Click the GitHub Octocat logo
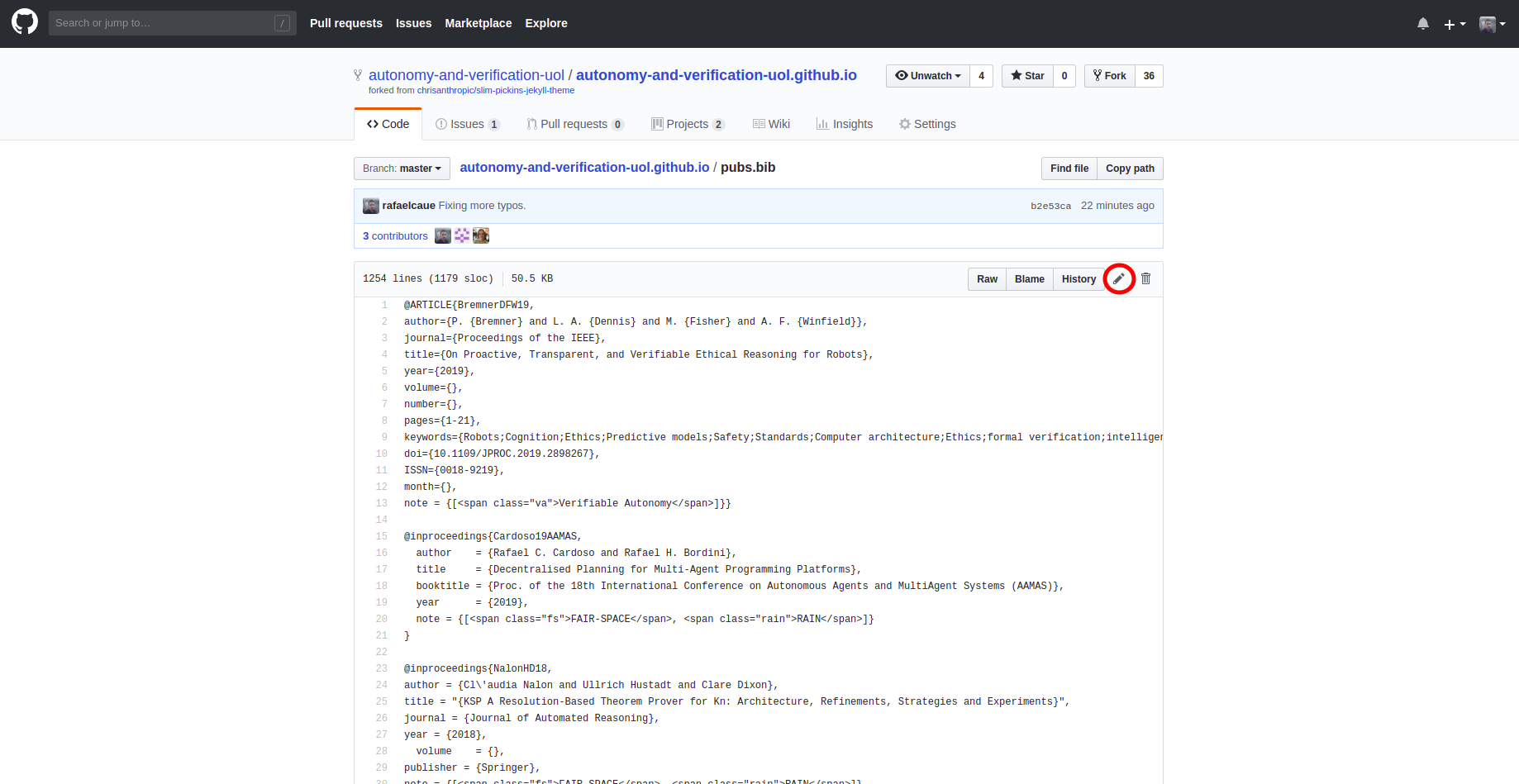1519x784 pixels. pos(25,22)
